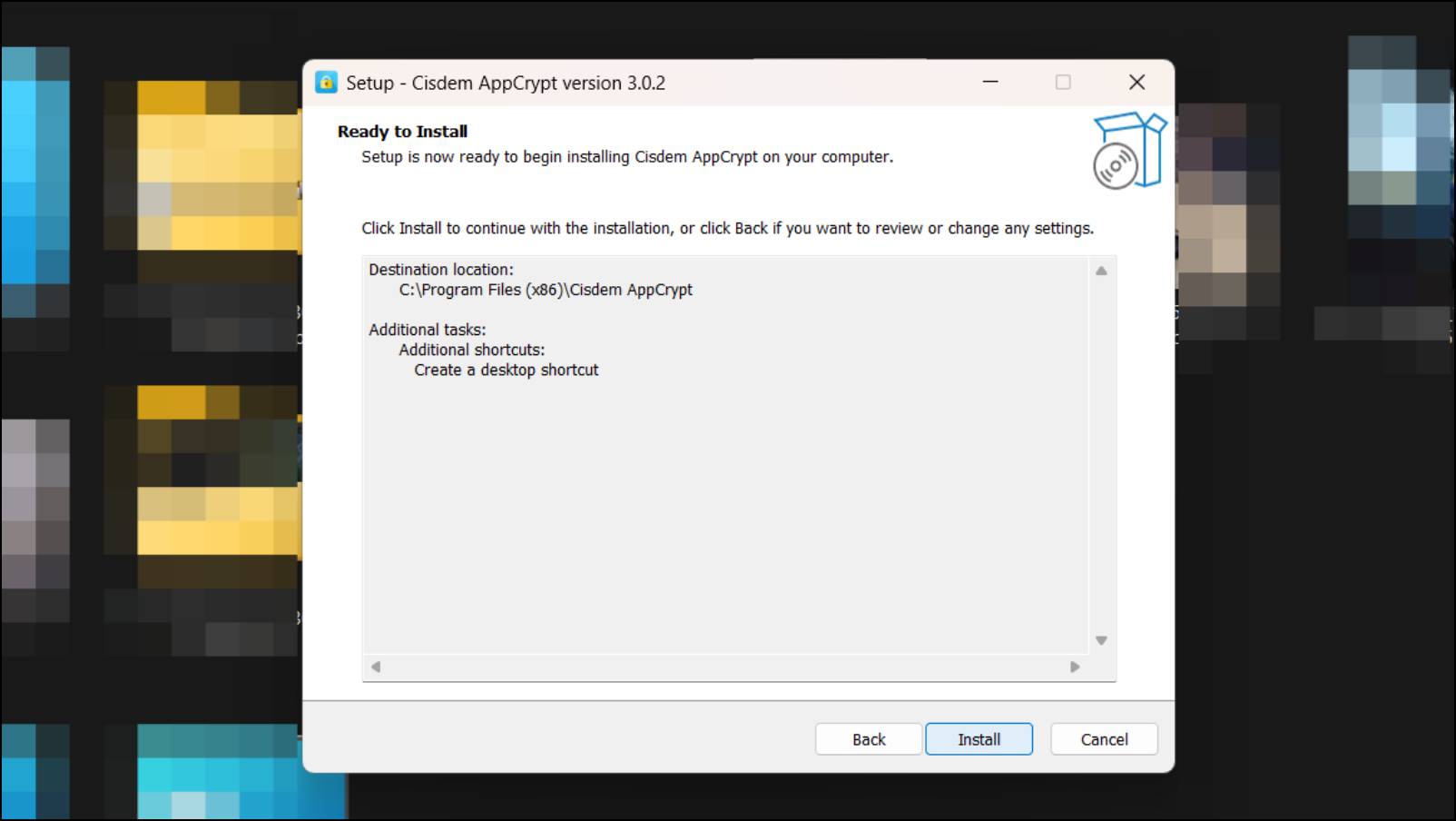Close the Setup window
The height and width of the screenshot is (821, 1456).
coord(1136,82)
